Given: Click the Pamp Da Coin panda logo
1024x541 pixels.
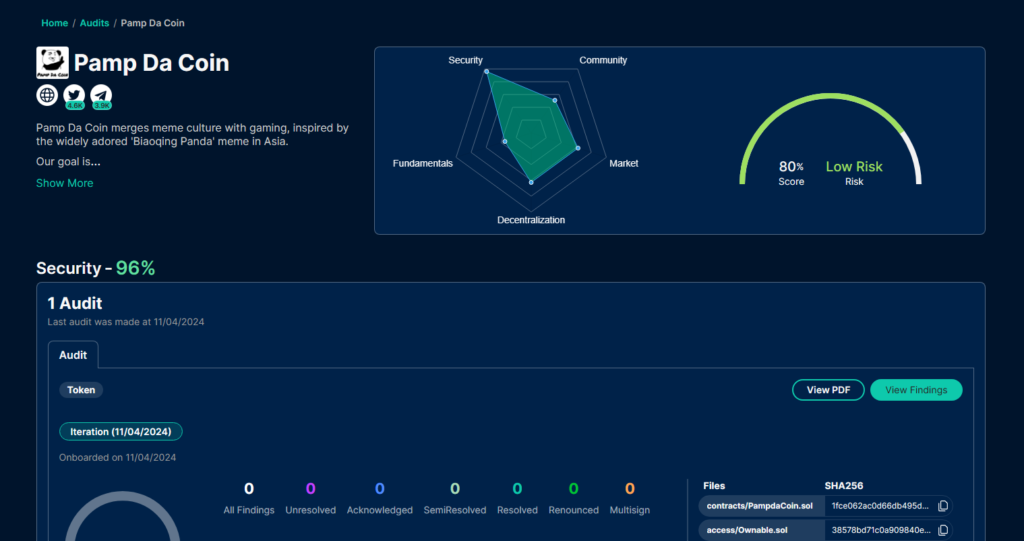Looking at the screenshot, I should coord(52,63).
